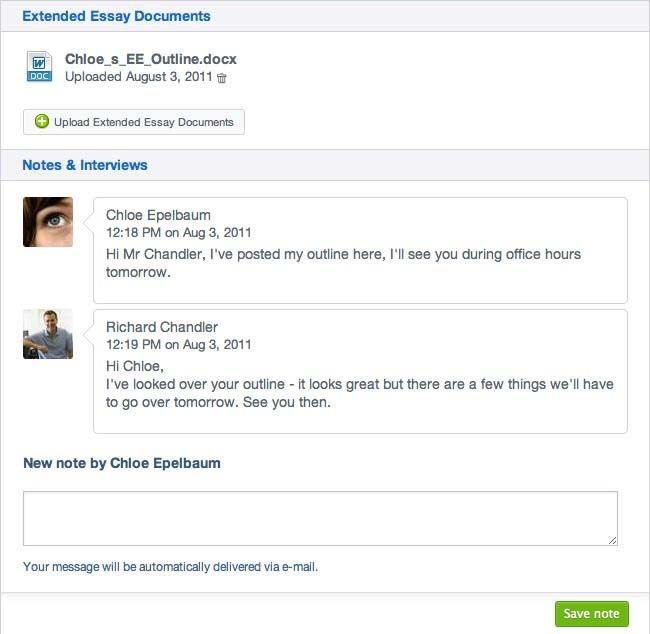Click the Chloe Epelbaum author name
The width and height of the screenshot is (650, 634).
(x=158, y=215)
